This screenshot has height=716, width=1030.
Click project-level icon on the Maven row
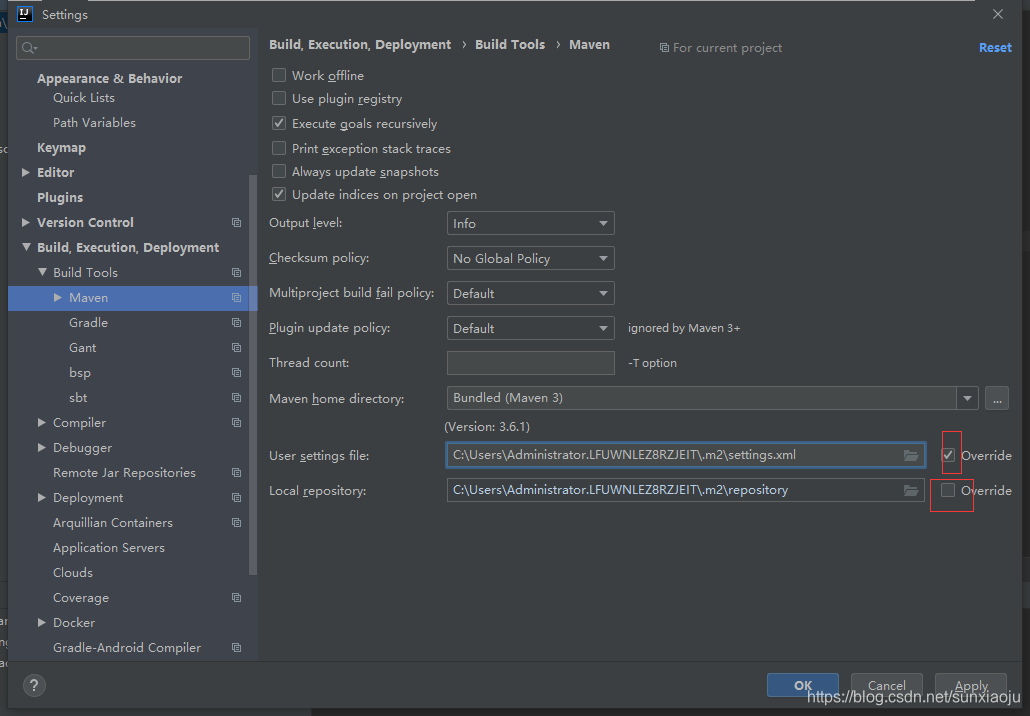point(236,298)
